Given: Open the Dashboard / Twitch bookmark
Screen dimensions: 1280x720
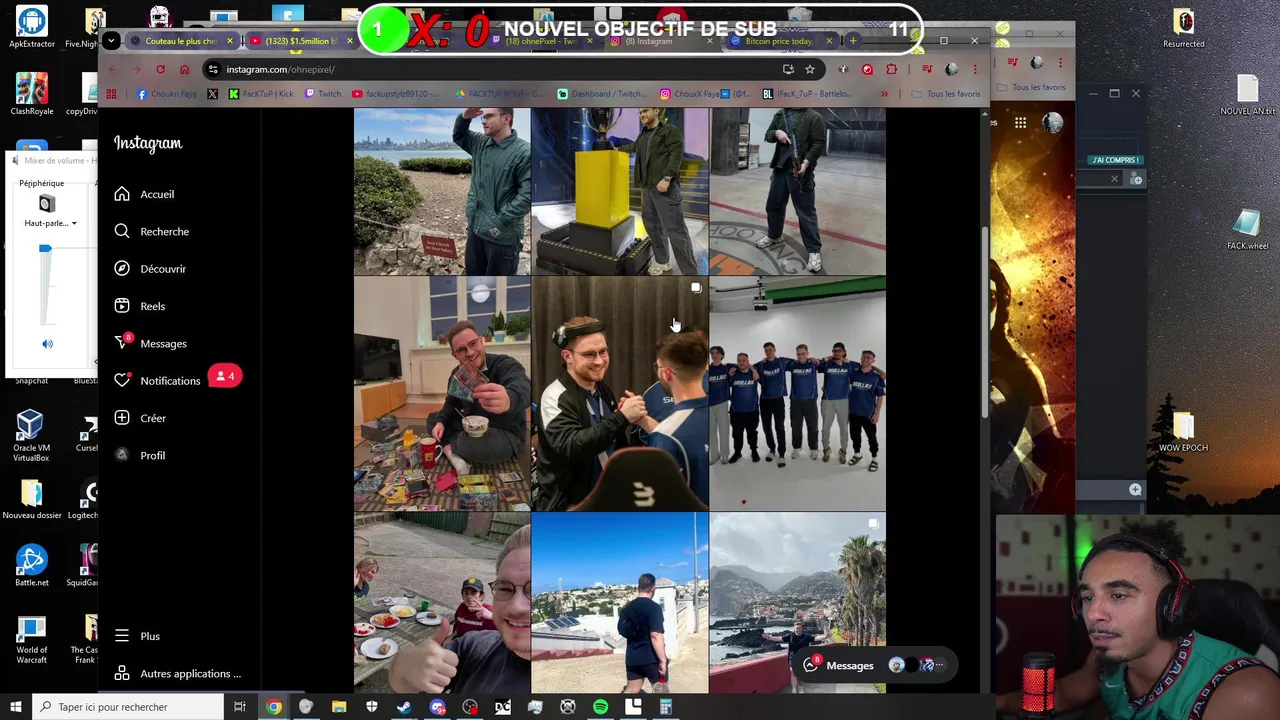Looking at the screenshot, I should [x=602, y=94].
